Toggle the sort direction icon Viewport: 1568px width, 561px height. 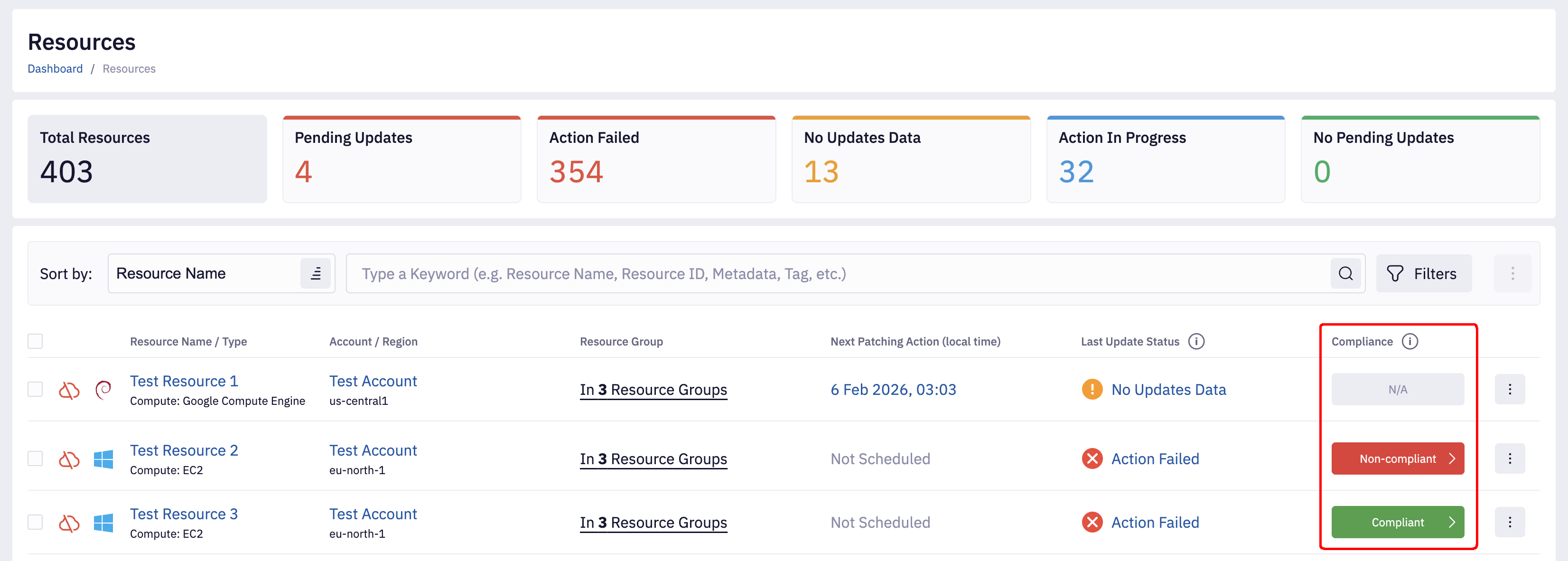tap(315, 273)
